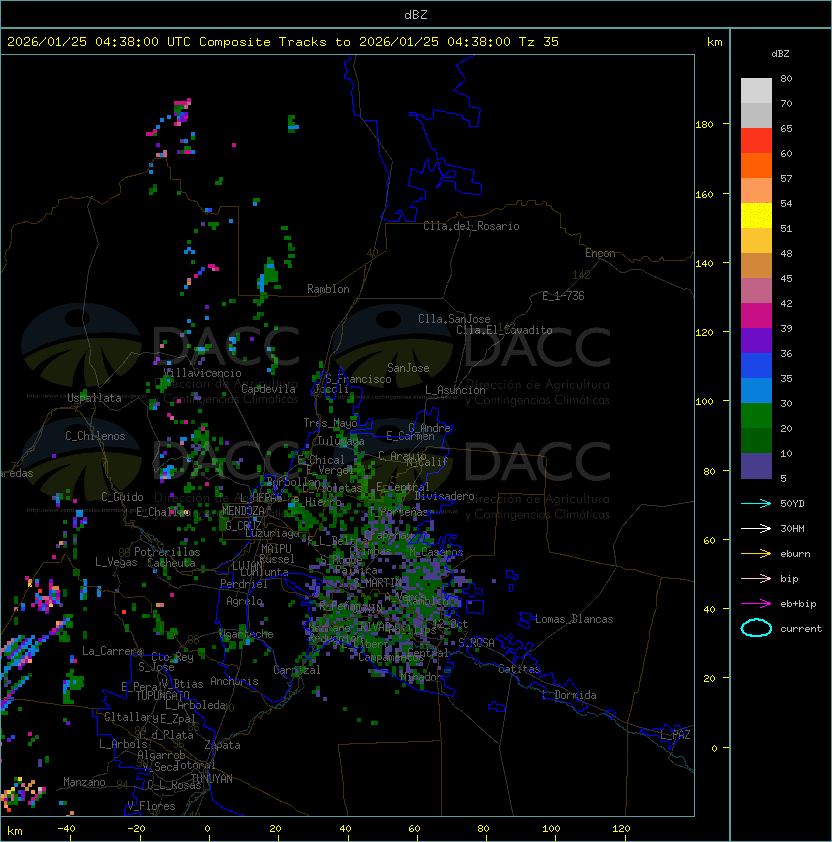Pick the royal blue swatch in dBZ scale
832x842 pixels.
coord(756,366)
